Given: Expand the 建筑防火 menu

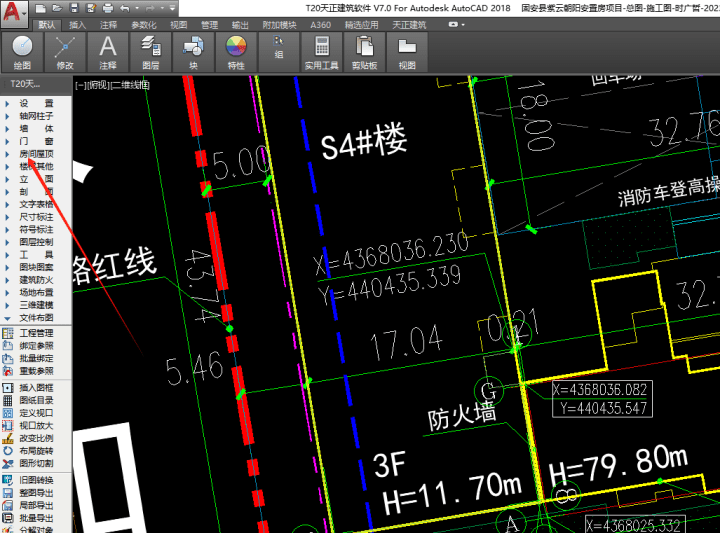Looking at the screenshot, I should 36,280.
